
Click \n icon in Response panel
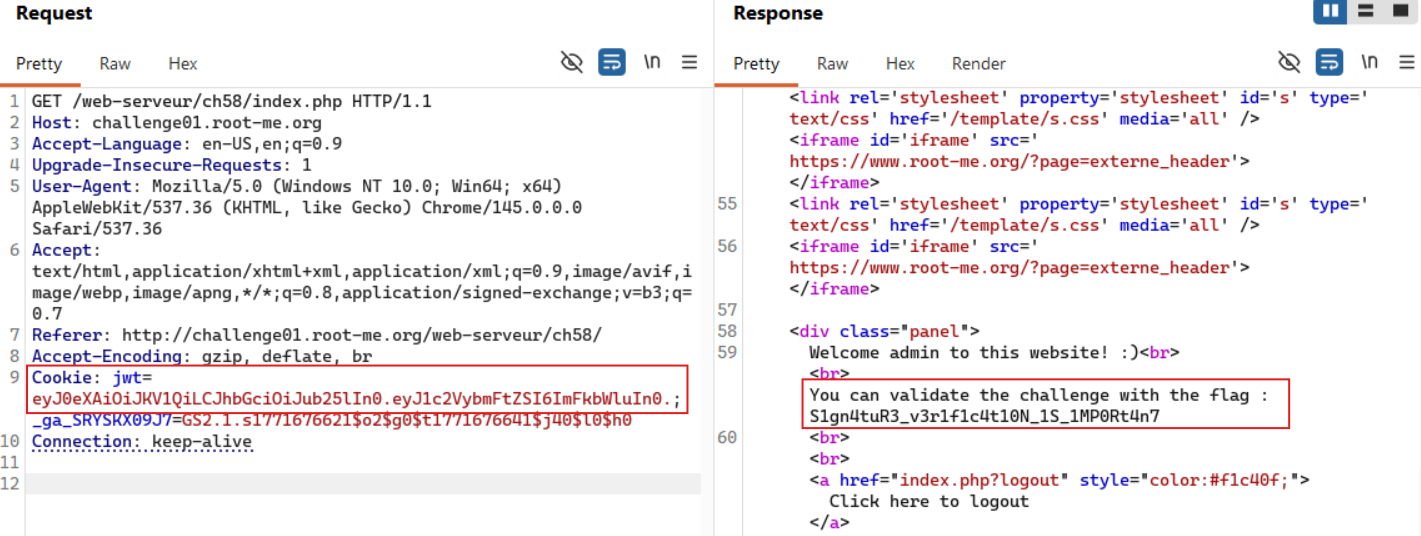[1369, 62]
